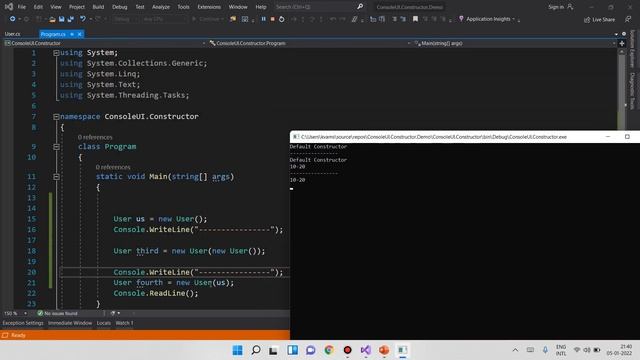Click the Hot Reload flame-folder icon
Viewport: 640px width, 360px height.
233,19
